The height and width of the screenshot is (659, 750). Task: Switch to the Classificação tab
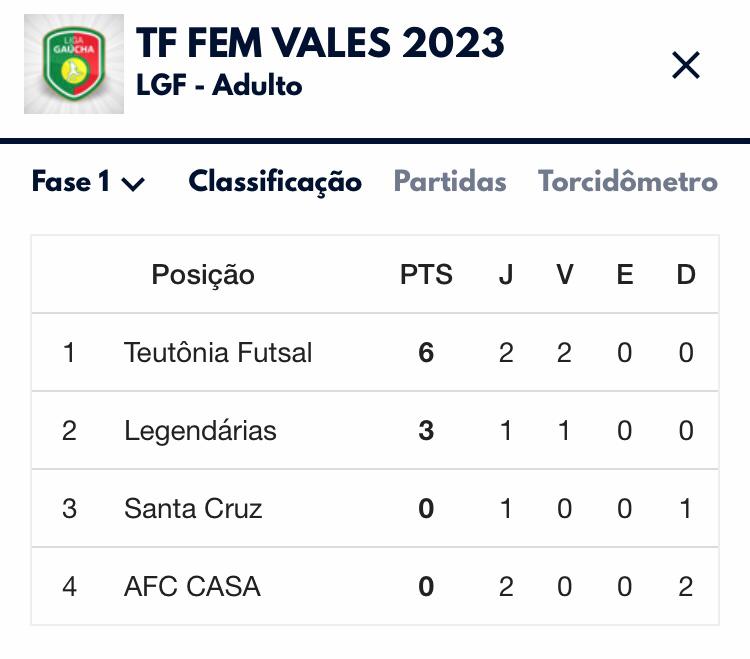pos(275,182)
